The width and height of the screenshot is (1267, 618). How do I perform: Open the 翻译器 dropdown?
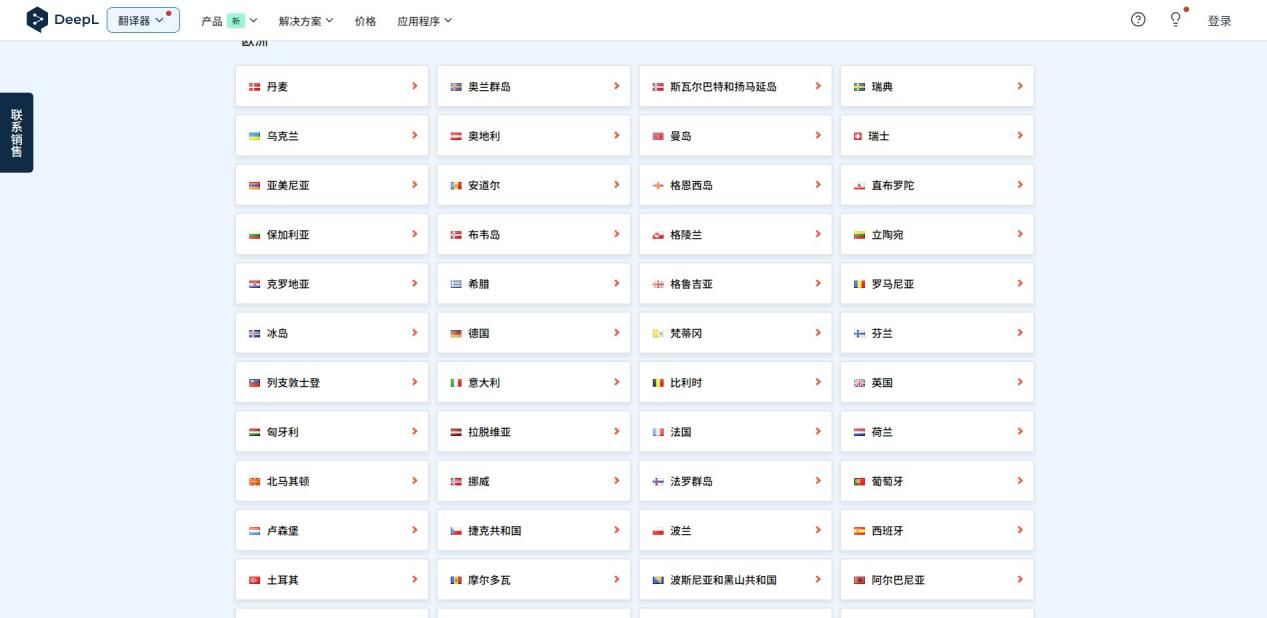coord(143,20)
